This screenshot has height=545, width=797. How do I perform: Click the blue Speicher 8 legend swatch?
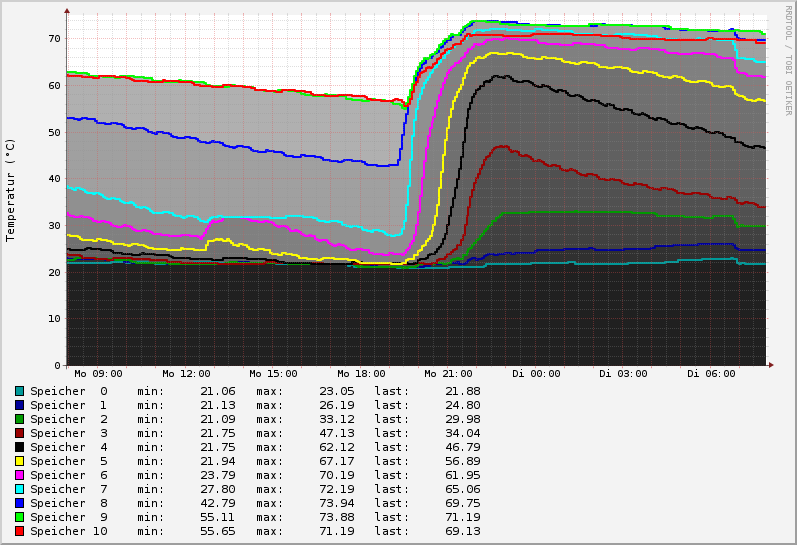[x=19, y=503]
